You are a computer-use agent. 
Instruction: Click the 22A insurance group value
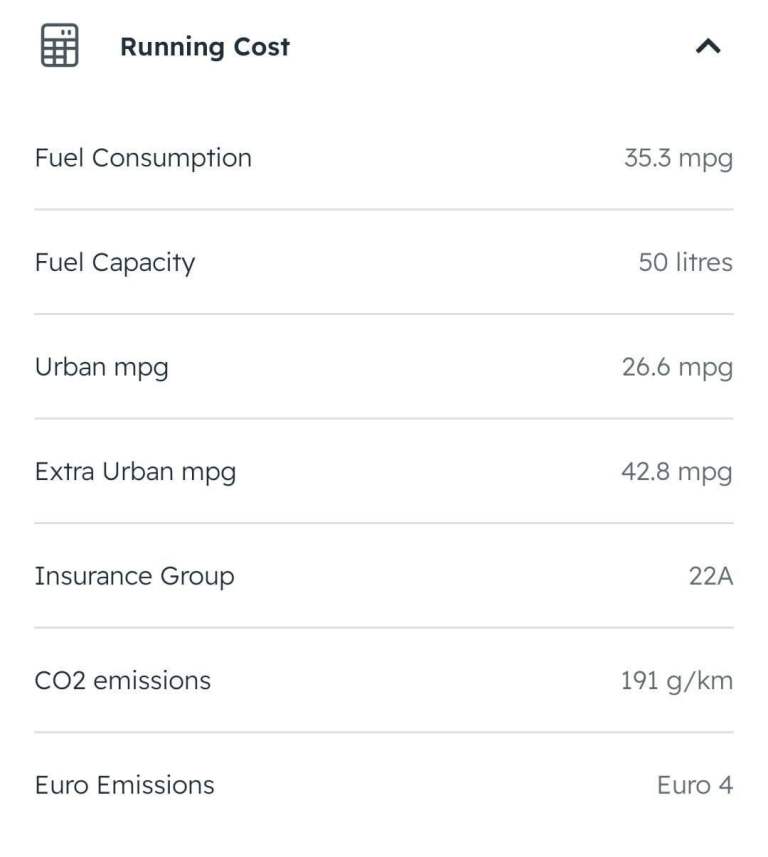(710, 577)
